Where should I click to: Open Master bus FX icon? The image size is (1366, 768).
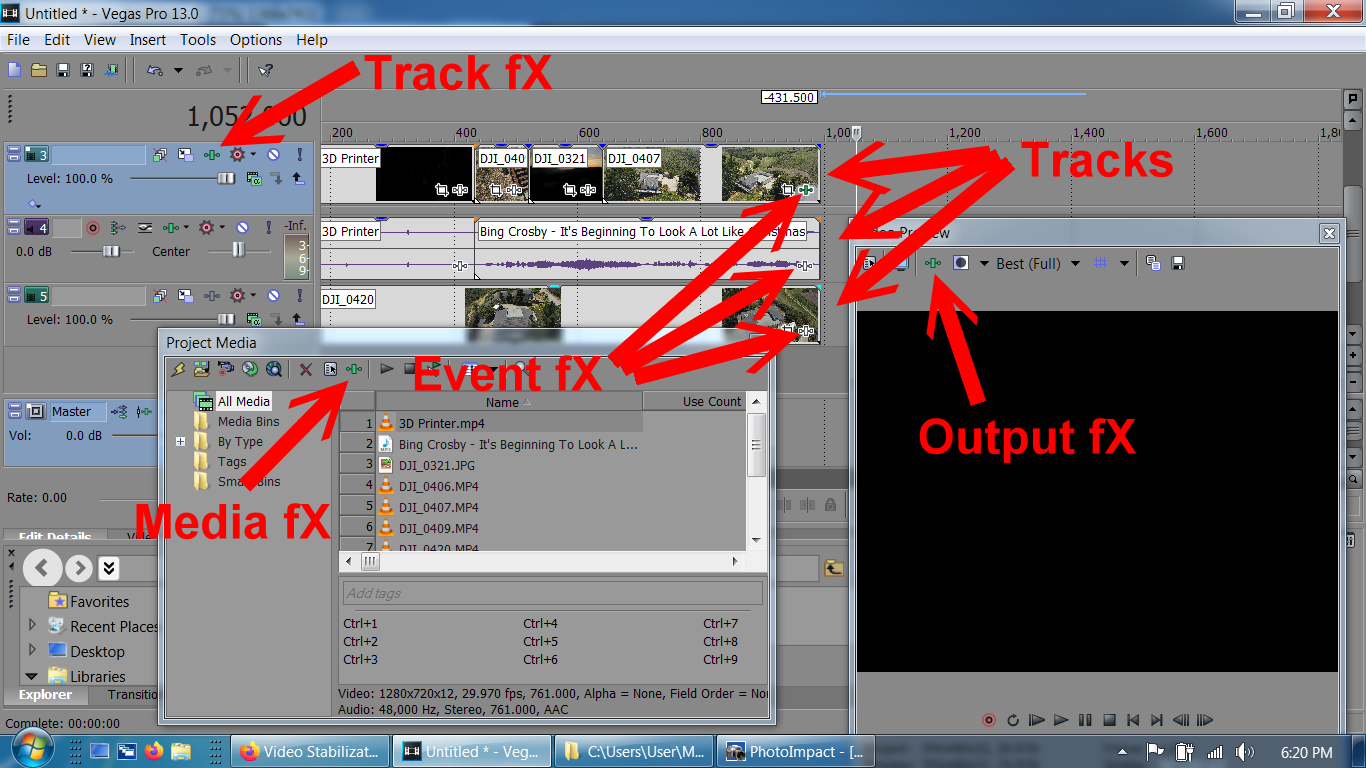(145, 411)
